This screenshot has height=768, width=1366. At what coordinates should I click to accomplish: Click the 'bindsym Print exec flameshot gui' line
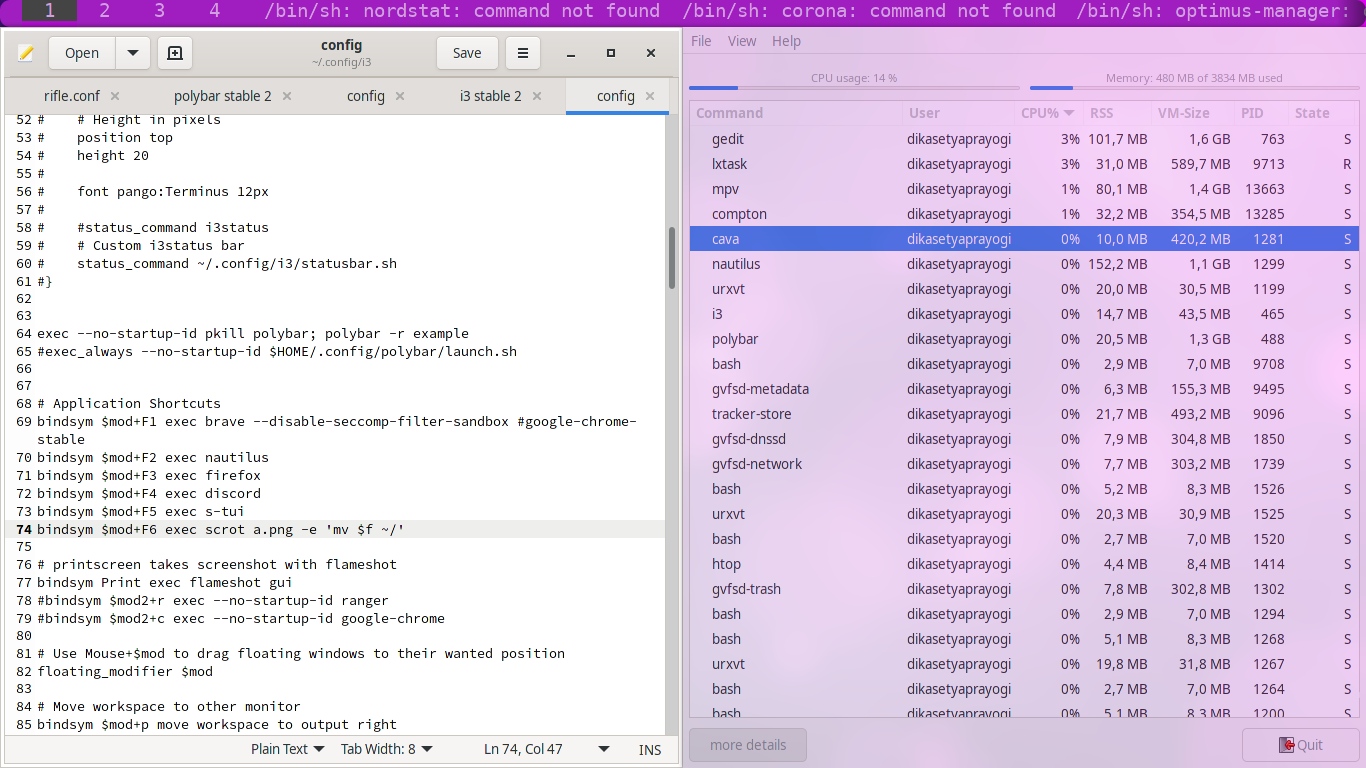(165, 582)
